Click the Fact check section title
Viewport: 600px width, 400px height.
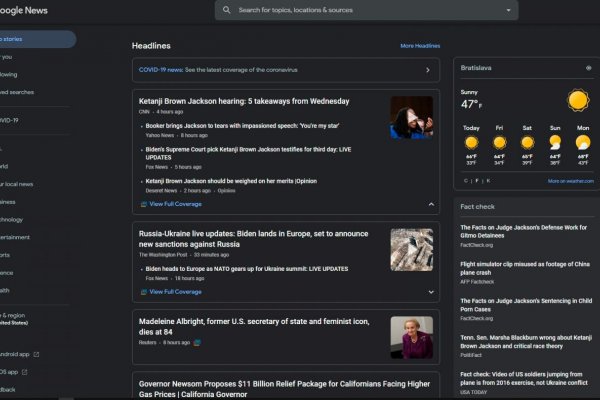pos(478,207)
